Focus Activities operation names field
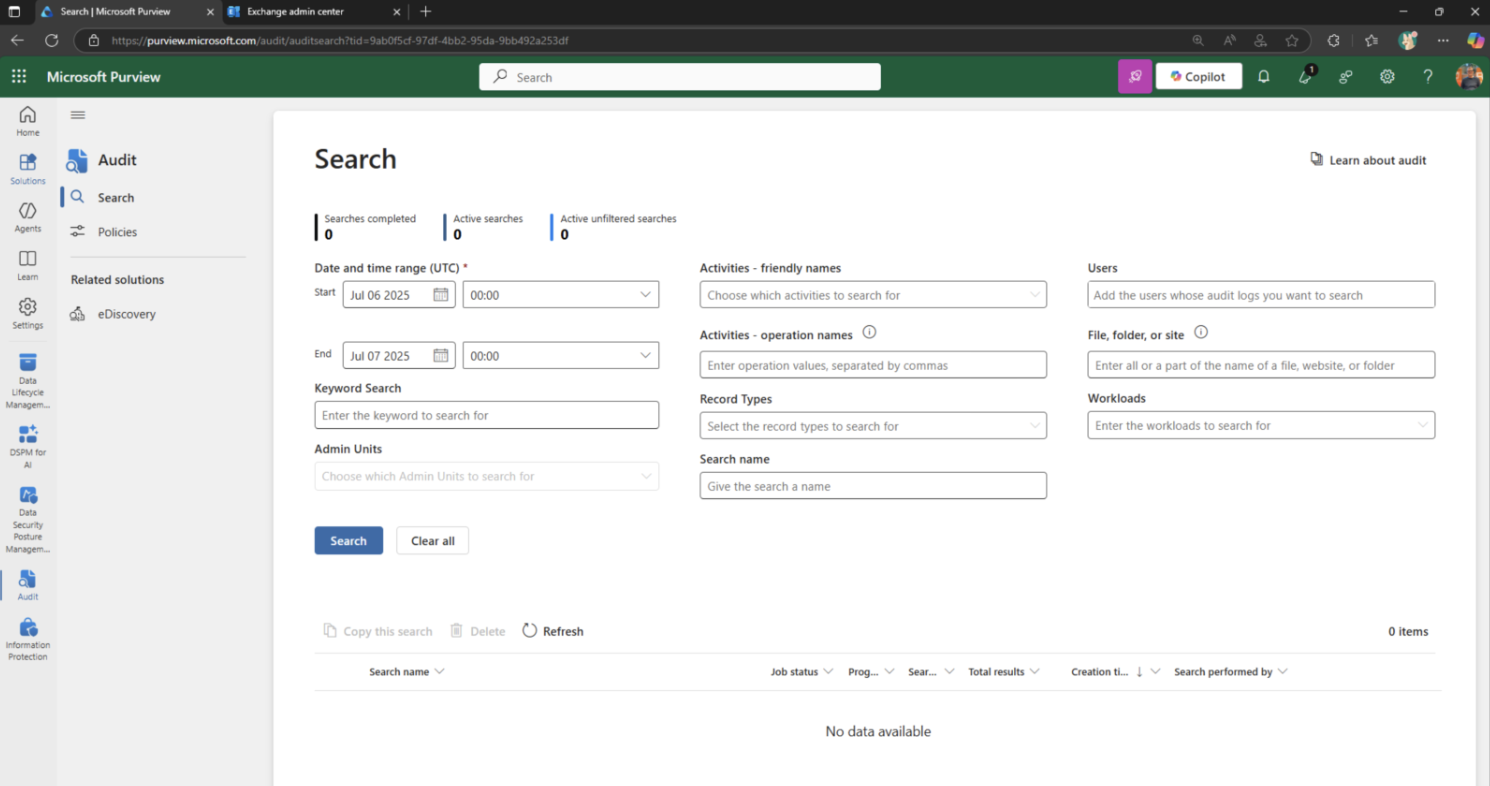The height and width of the screenshot is (786, 1490). point(873,365)
